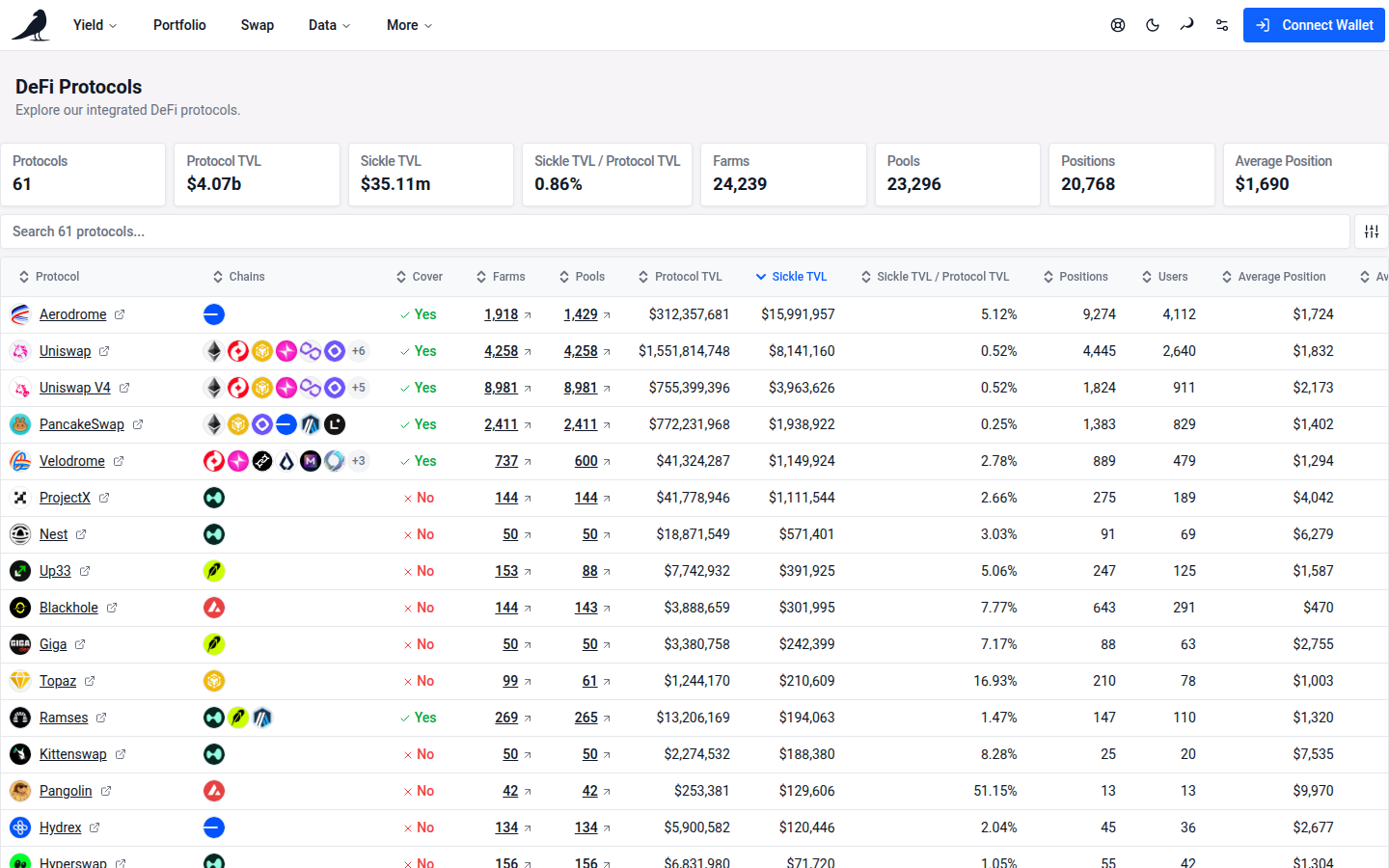1389x868 pixels.
Task: Click the external link icon beside Up33
Action: [85, 571]
